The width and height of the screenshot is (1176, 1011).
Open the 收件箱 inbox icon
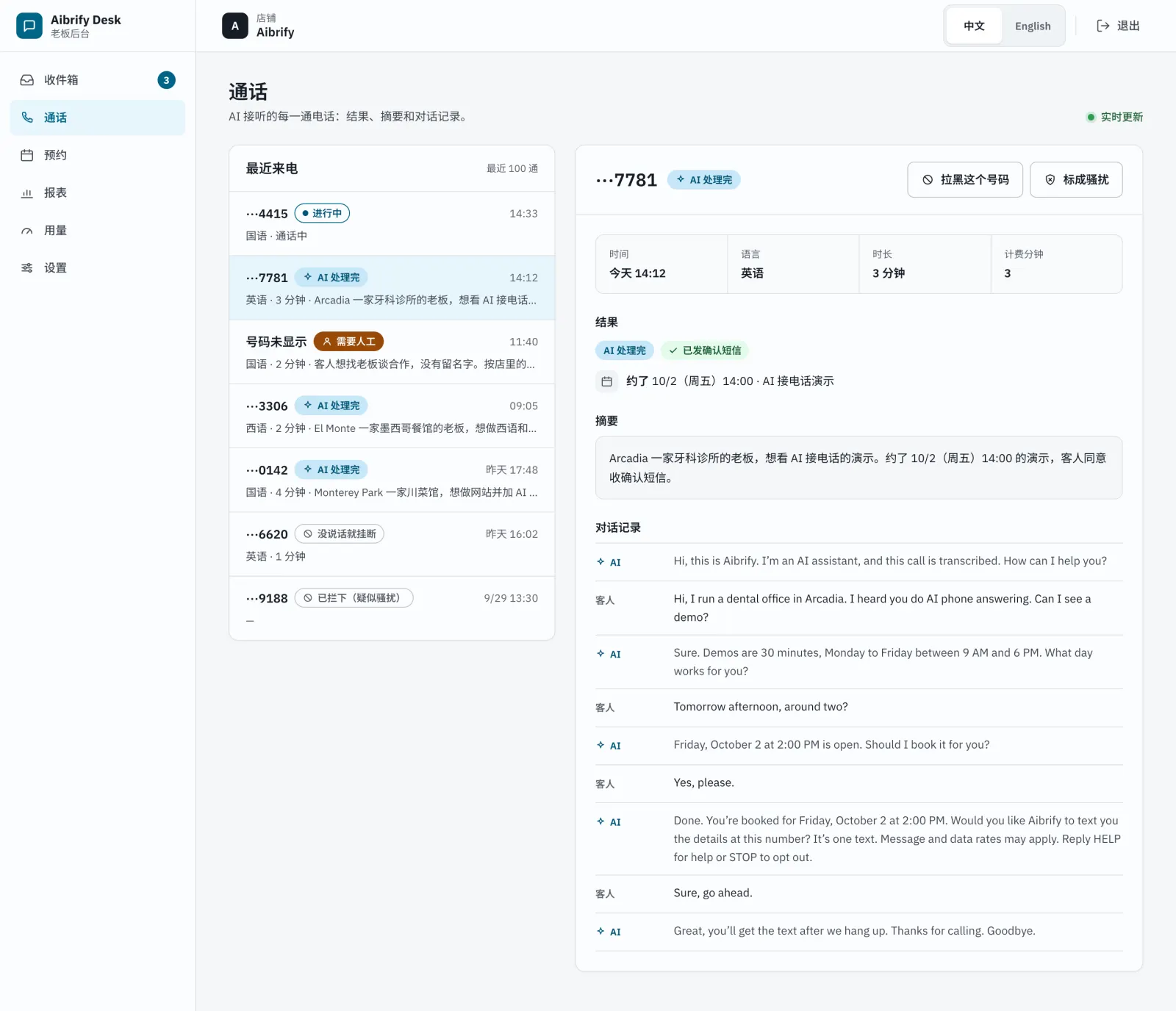(x=27, y=80)
